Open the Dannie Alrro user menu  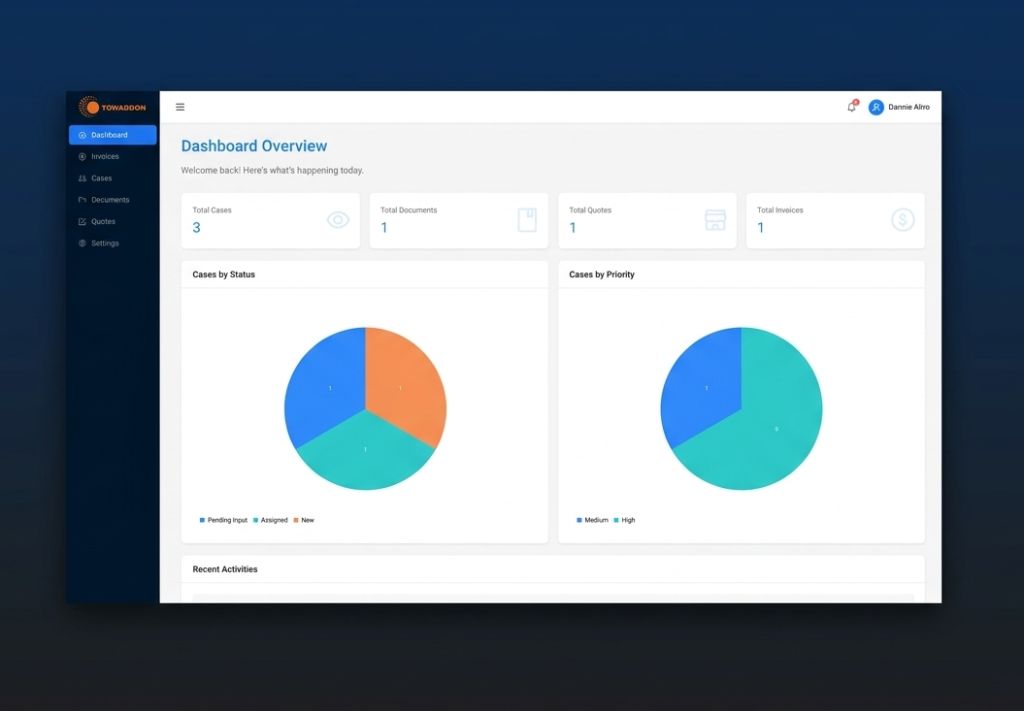[x=899, y=107]
